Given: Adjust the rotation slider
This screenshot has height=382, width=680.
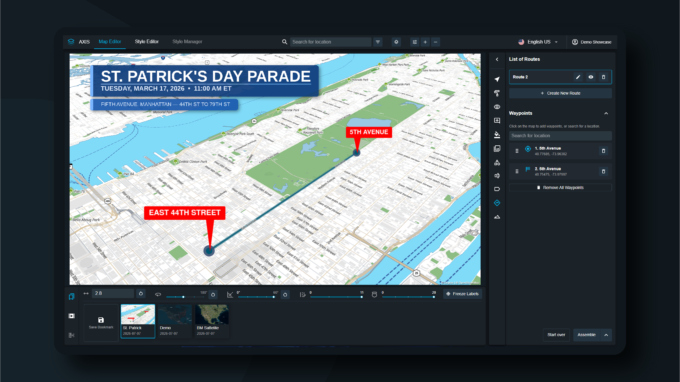Looking at the screenshot, I should pyautogui.click(x=185, y=297).
